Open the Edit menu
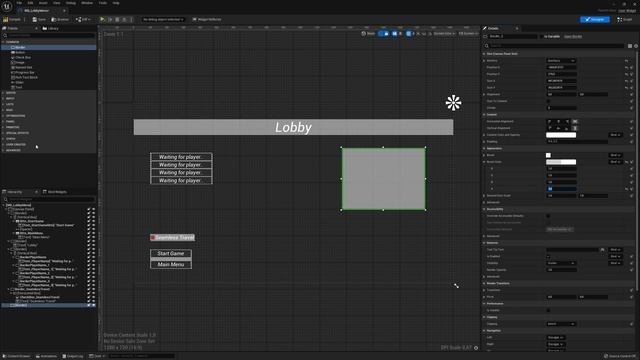Viewport: 640px width, 360px height. (x=30, y=3)
